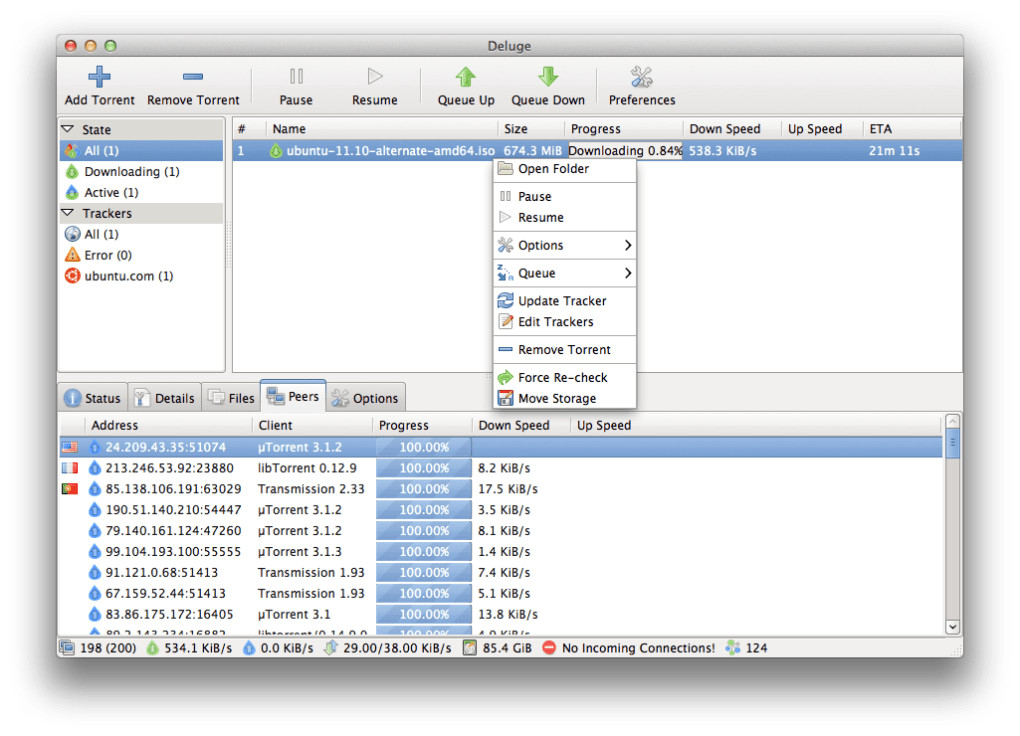Select peer 91.121.0.68:51413
This screenshot has height=736, width=1020.
point(501,573)
